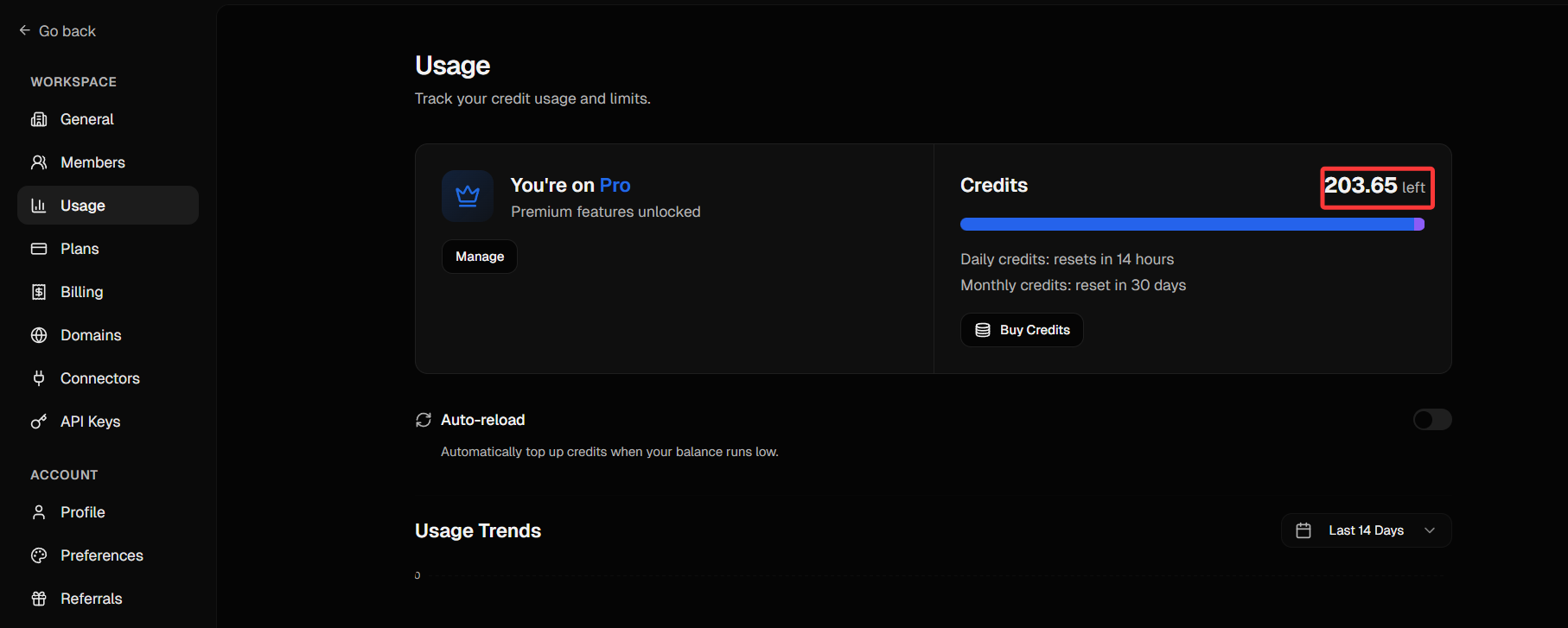Click the API Keys key icon
Viewport: 1568px width, 628px height.
[39, 422]
